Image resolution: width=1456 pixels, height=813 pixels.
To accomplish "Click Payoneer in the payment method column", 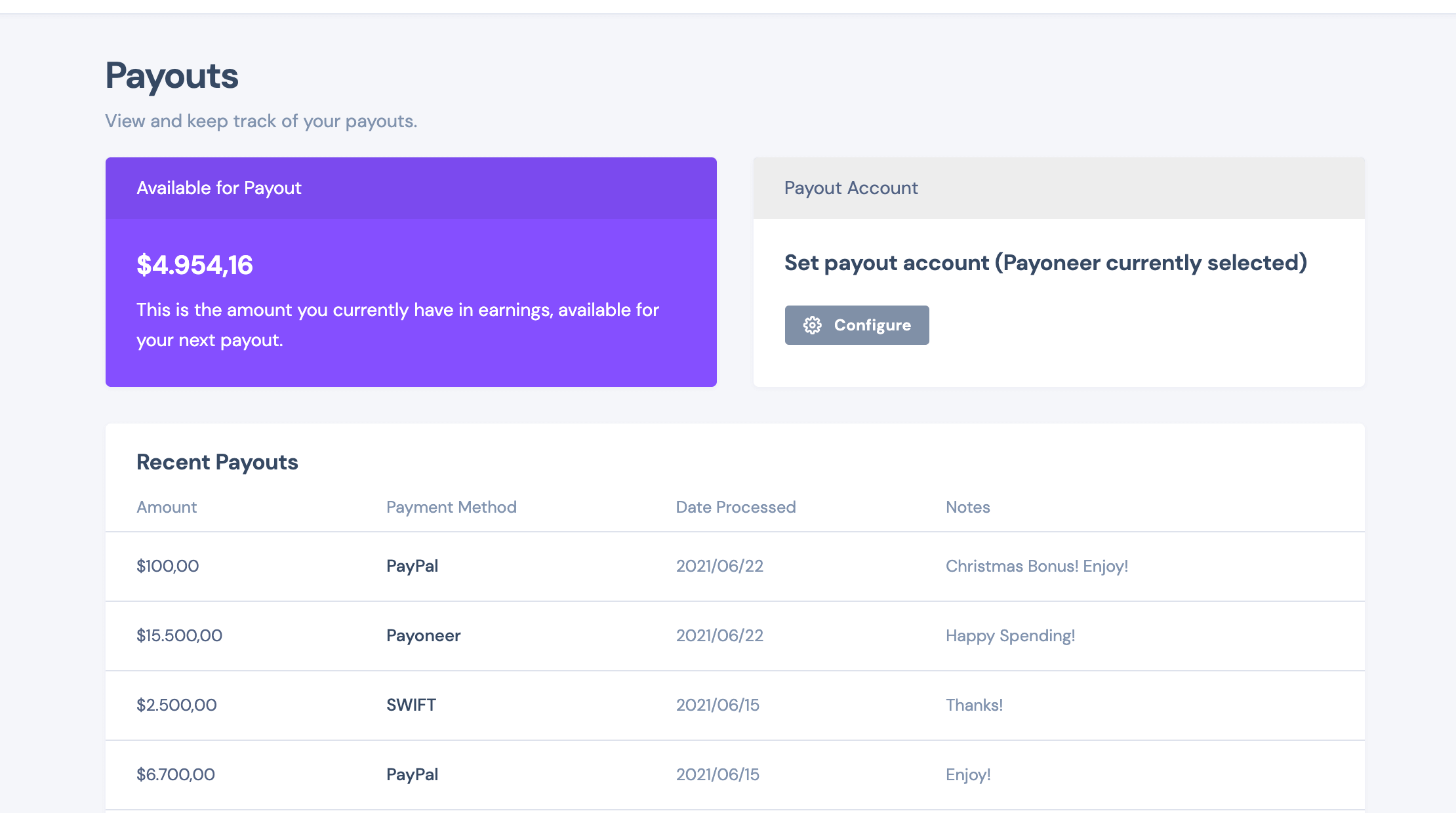I will (x=423, y=635).
